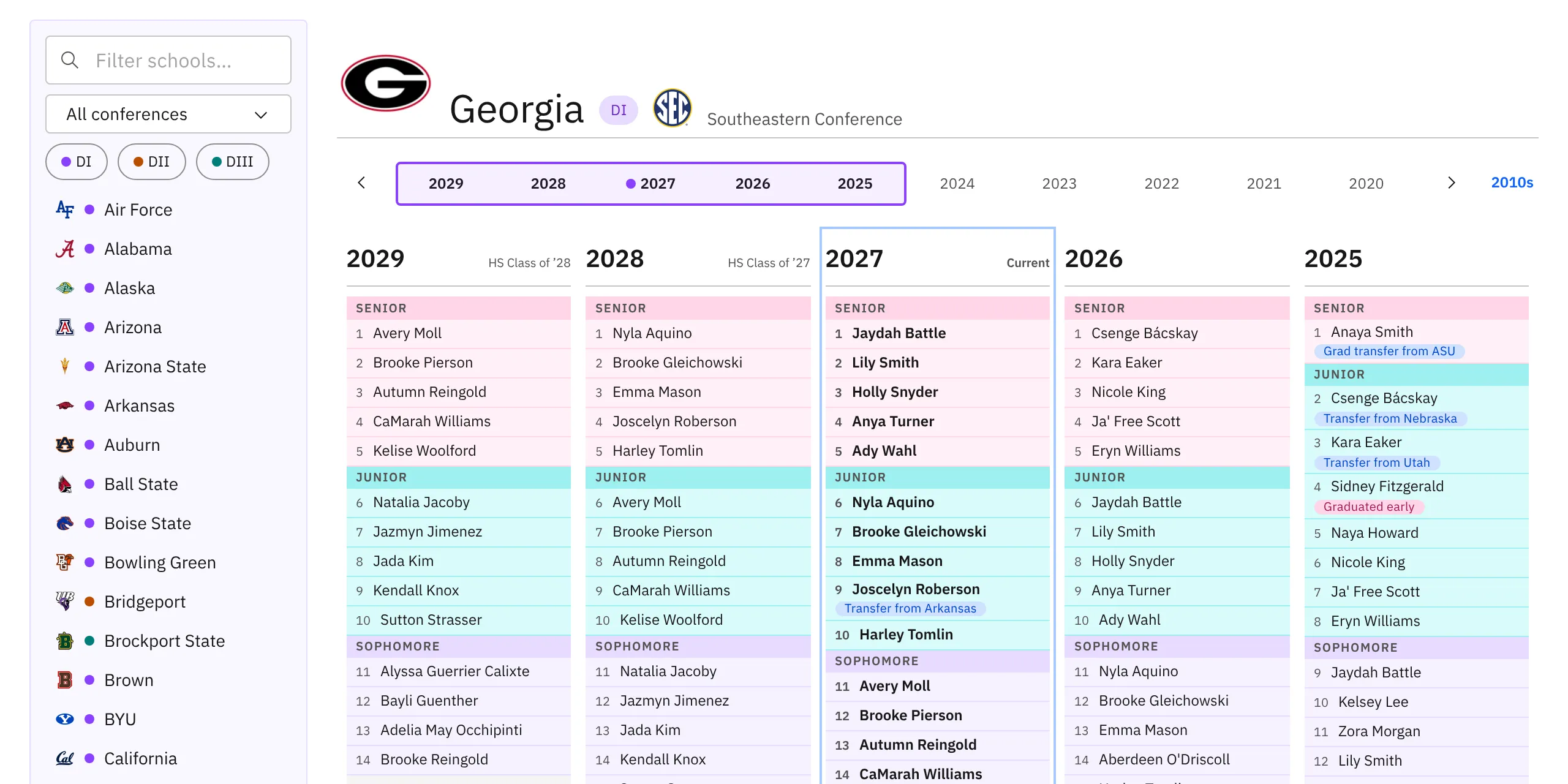
Task: Toggle the DIII division filter
Action: coord(233,162)
